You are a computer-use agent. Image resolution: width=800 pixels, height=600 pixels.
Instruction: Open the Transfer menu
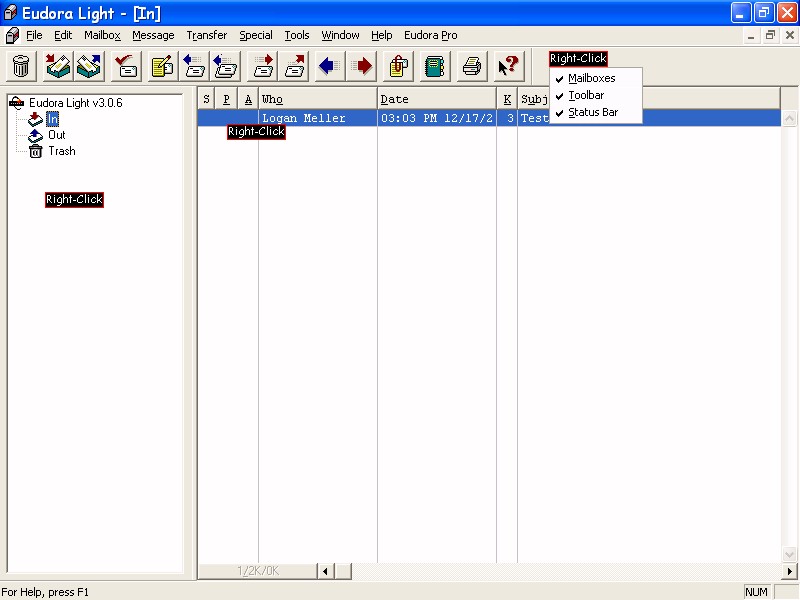(207, 35)
